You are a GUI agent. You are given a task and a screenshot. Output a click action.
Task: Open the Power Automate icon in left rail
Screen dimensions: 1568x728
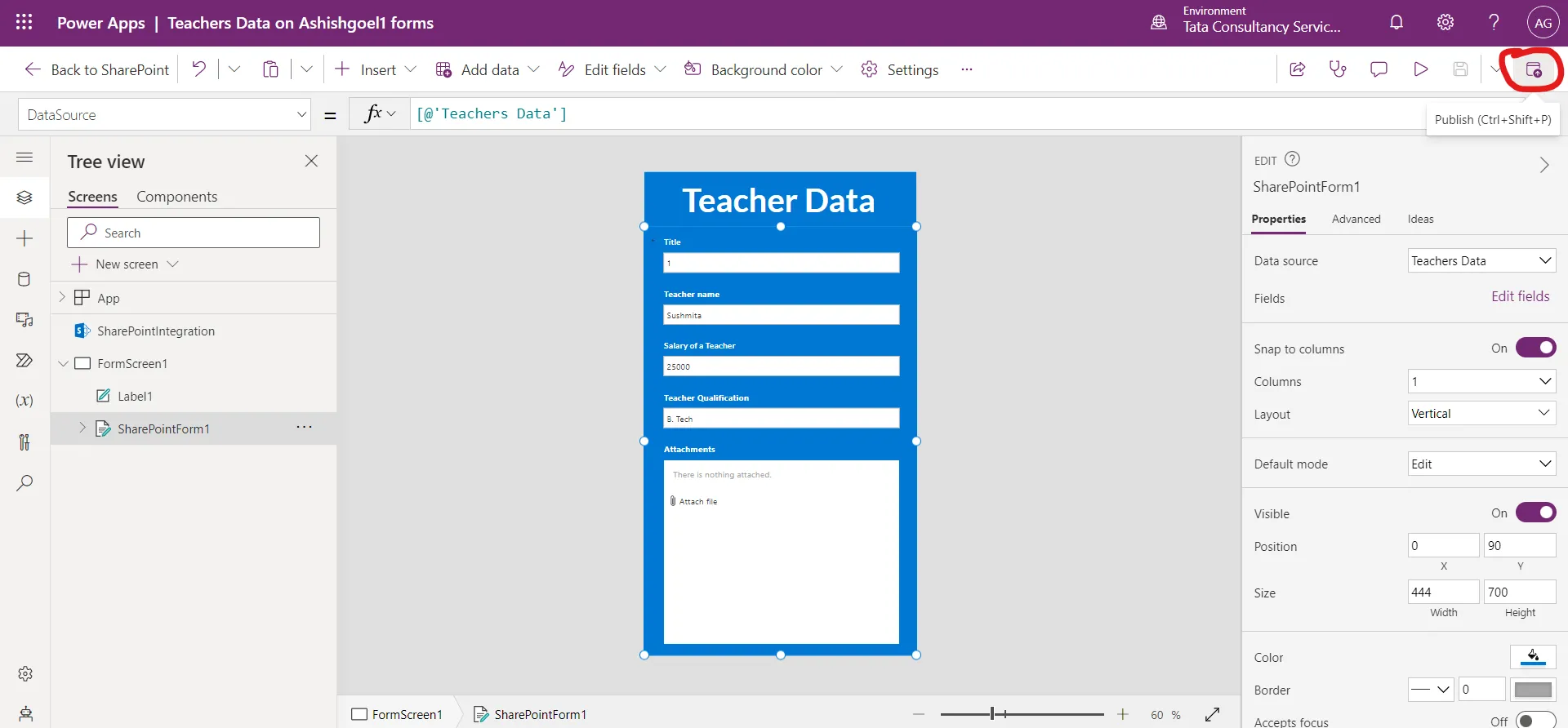24,360
